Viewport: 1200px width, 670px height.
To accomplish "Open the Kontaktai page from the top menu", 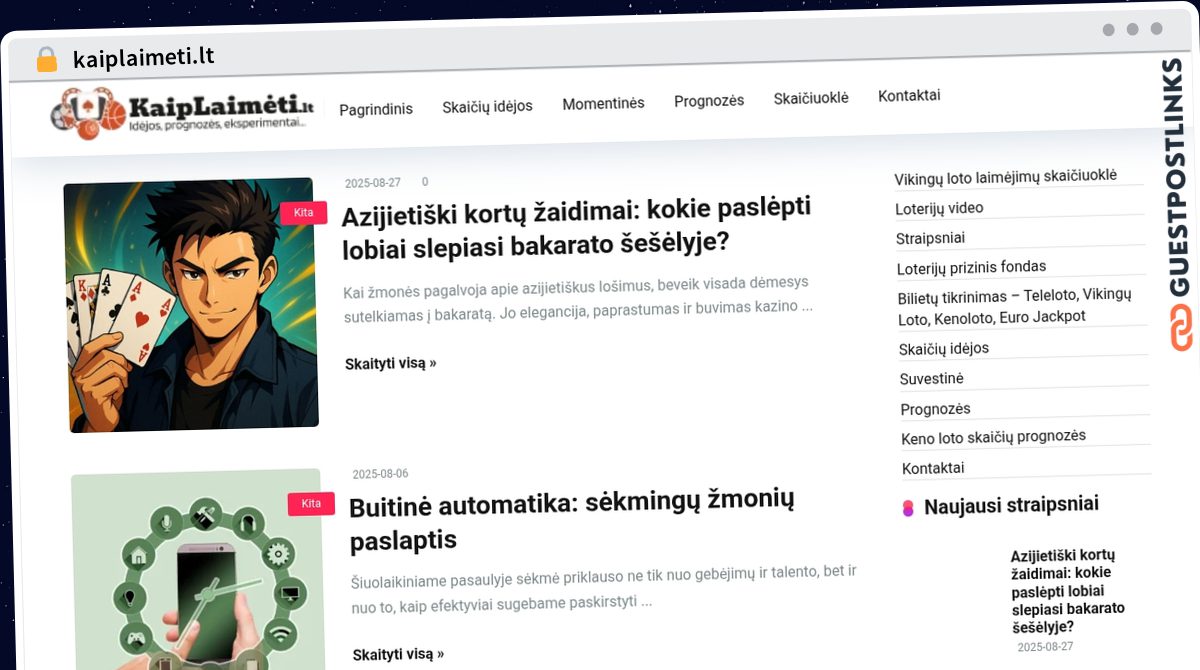I will pyautogui.click(x=909, y=96).
